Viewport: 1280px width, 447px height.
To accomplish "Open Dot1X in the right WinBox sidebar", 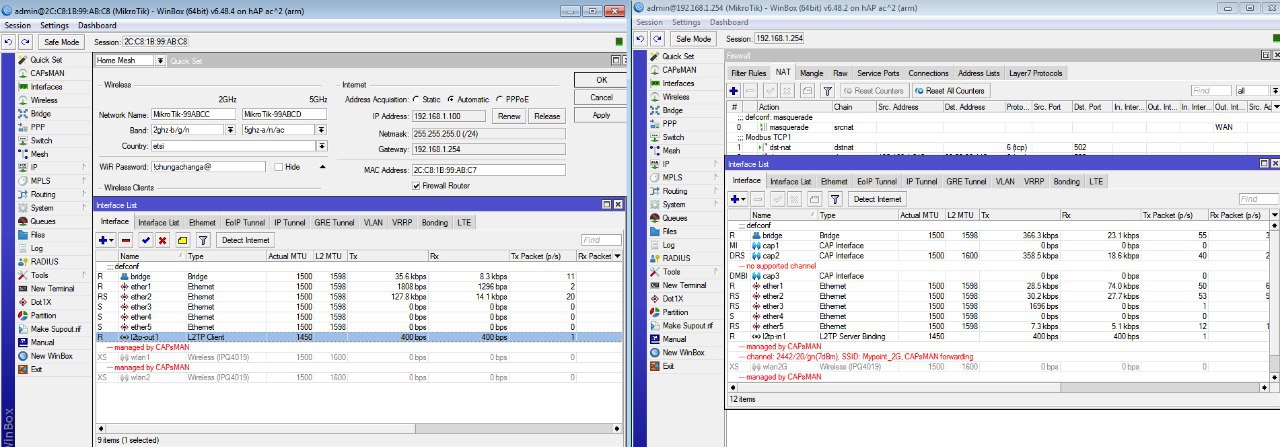I will point(673,298).
